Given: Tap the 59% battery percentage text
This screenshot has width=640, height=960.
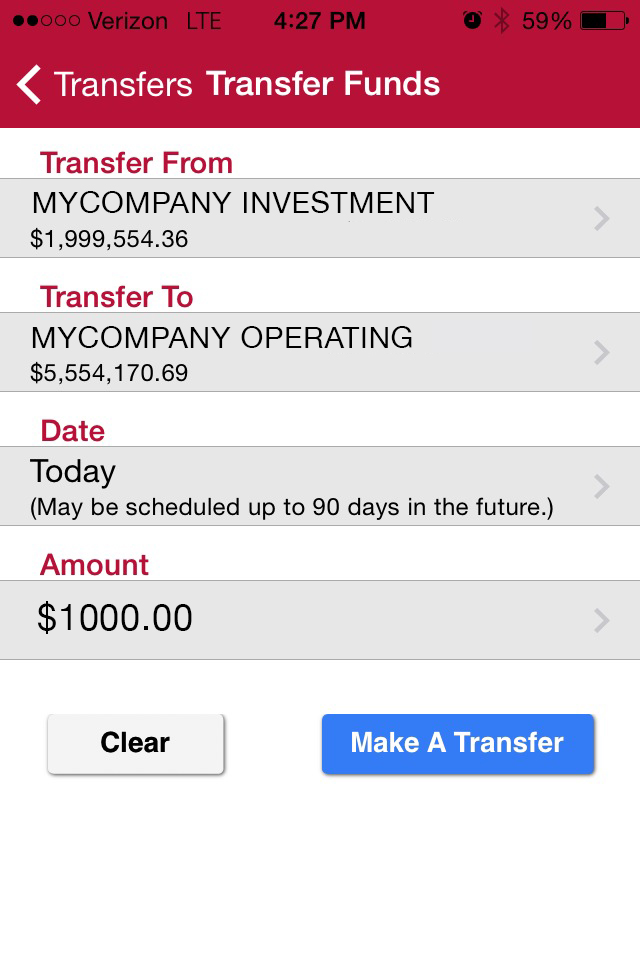Looking at the screenshot, I should coord(546,21).
